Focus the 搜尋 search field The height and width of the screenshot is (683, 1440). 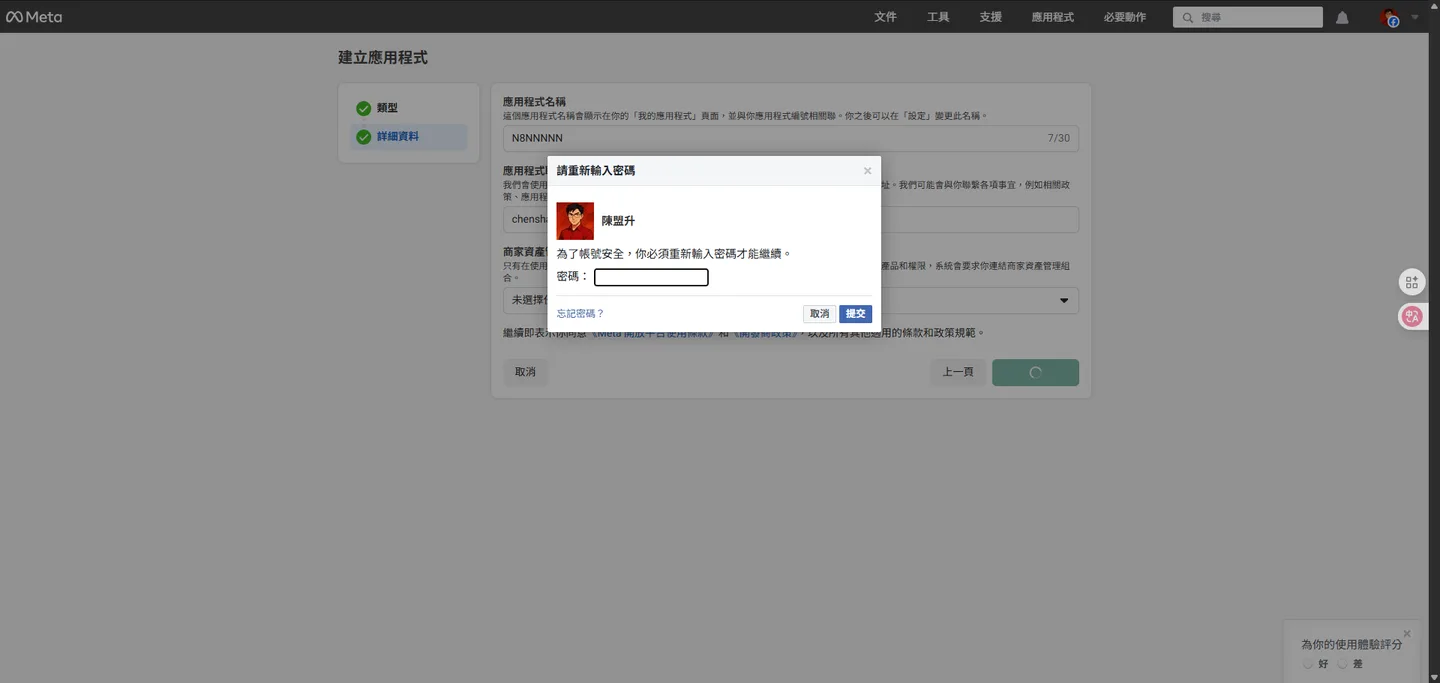coord(1248,17)
